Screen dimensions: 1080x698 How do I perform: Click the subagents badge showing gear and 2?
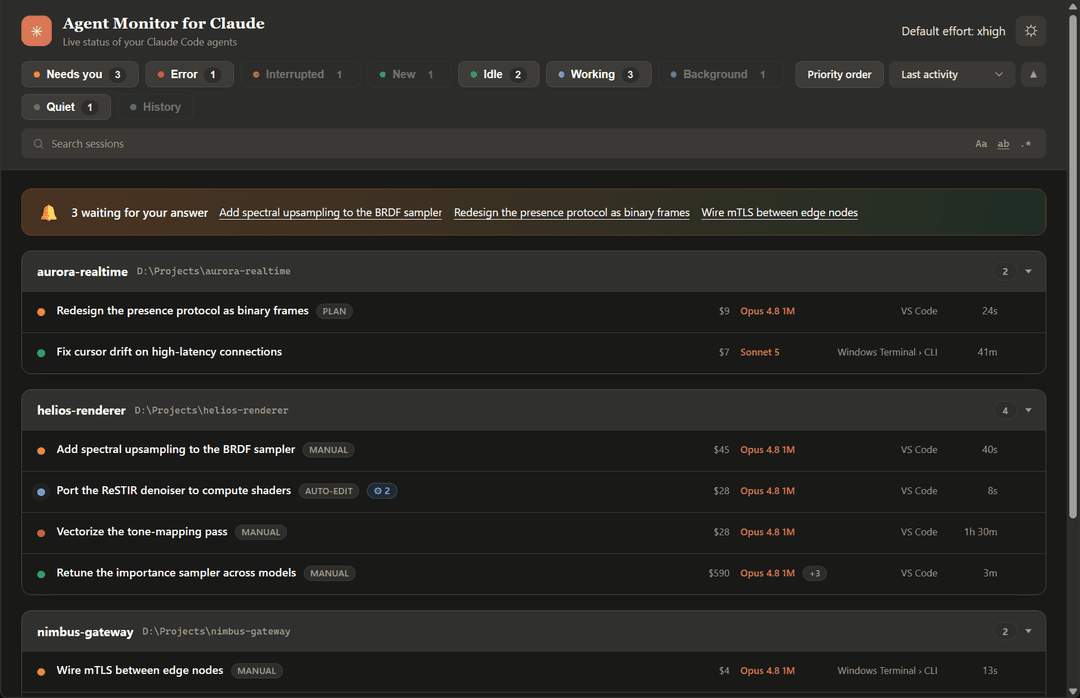[382, 491]
